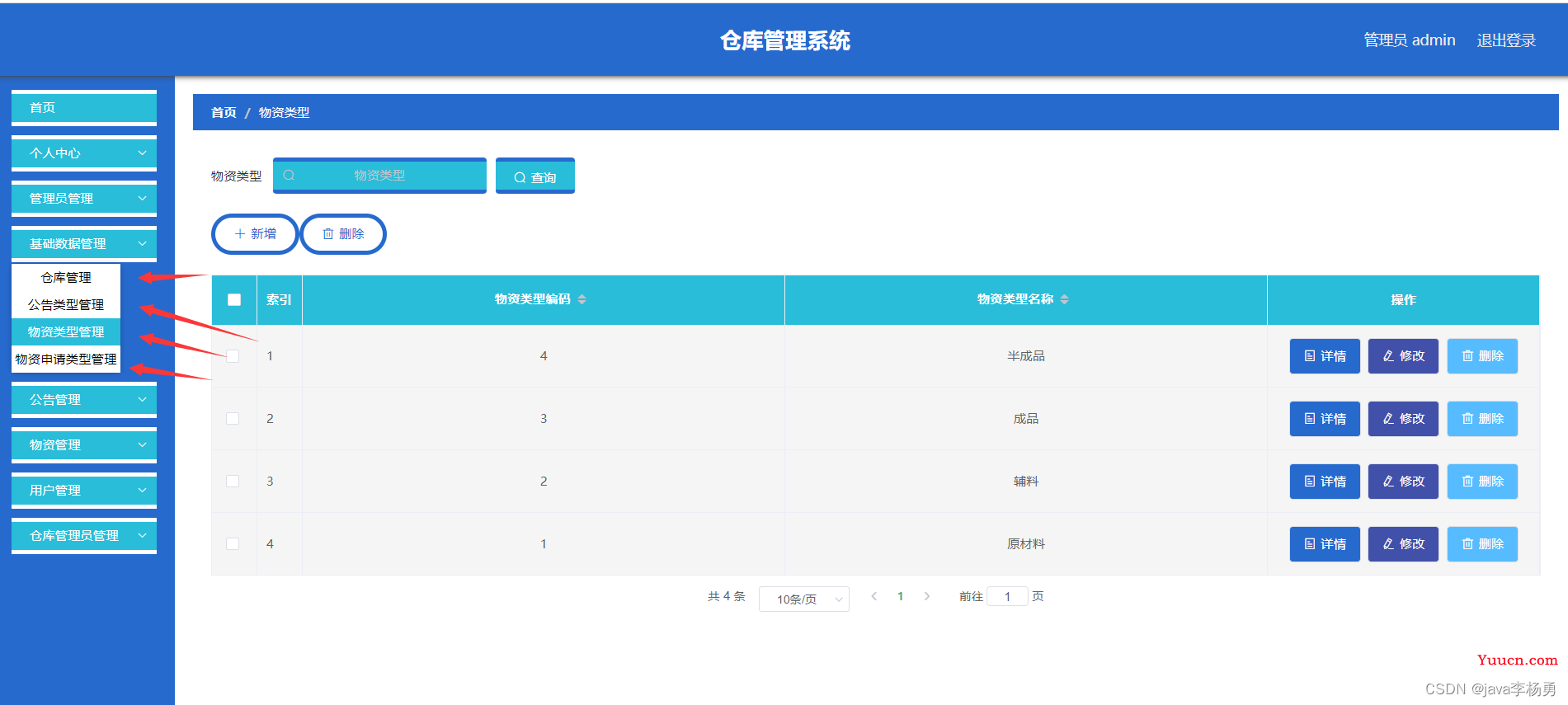The image size is (1568, 705).
Task: Click the 成品 name cell
Action: click(x=1026, y=419)
